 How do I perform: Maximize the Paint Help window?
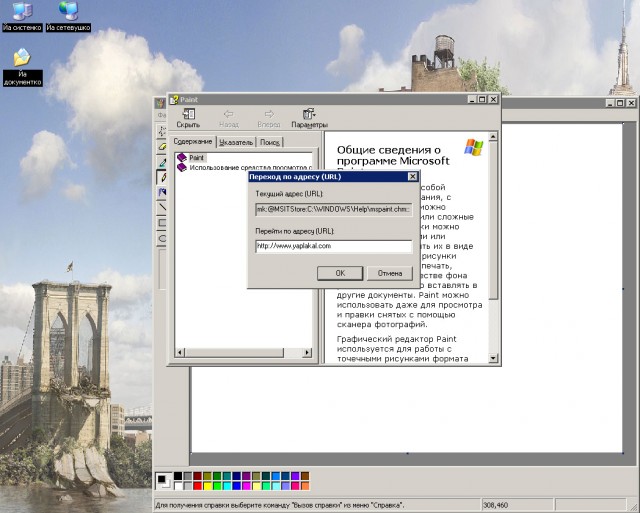[482, 99]
